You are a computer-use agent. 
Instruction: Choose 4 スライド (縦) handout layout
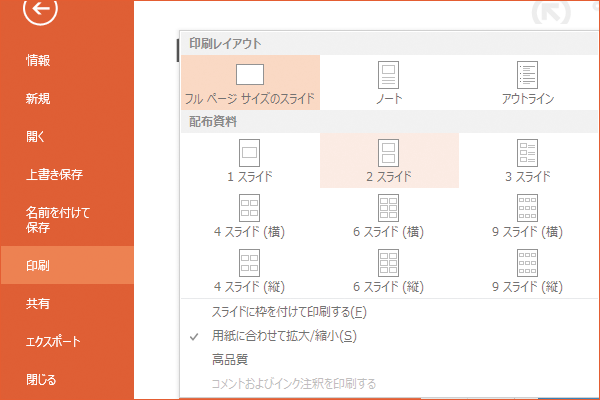pos(250,271)
